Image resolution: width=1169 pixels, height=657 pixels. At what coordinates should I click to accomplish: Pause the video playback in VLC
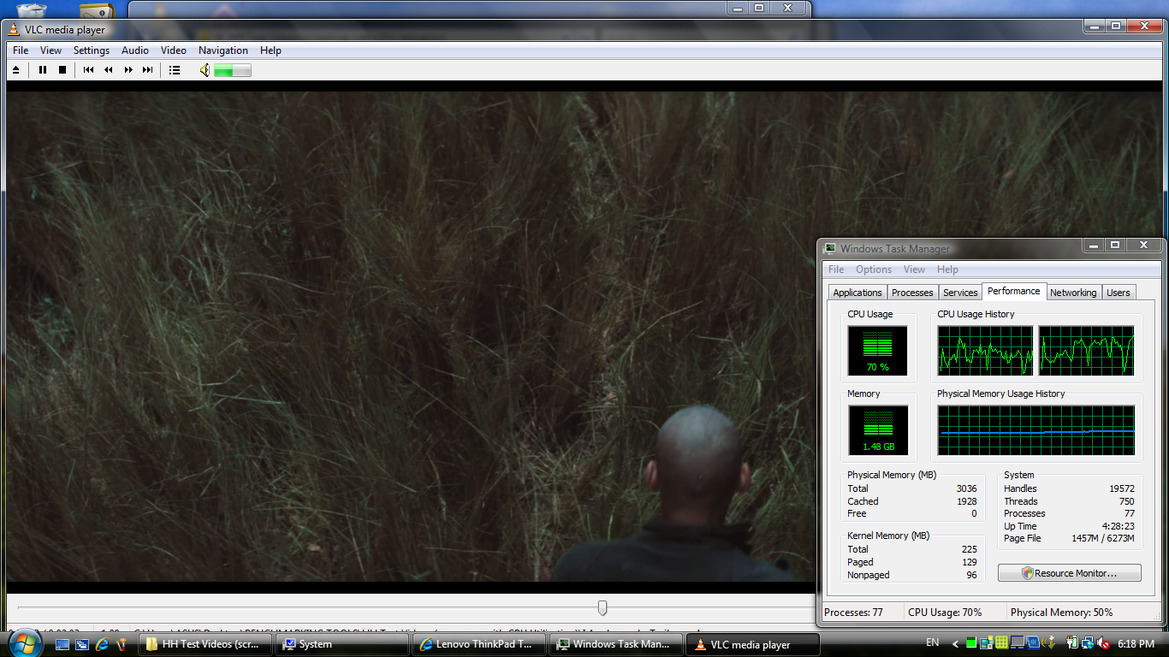42,70
